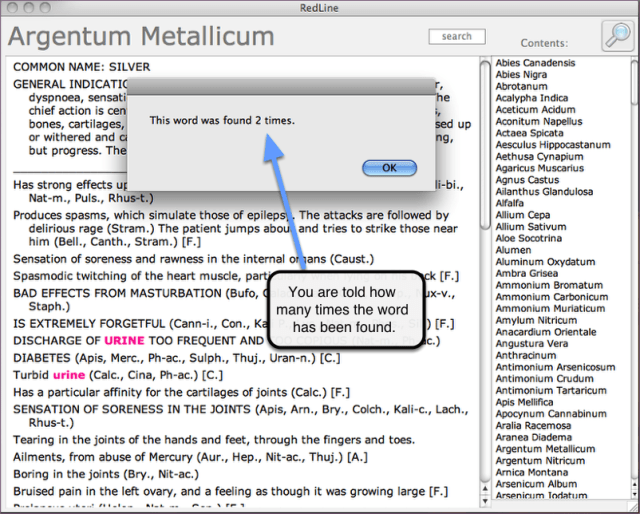
Task: Click highlighted URINE in DISCHARGE line
Action: click(x=124, y=340)
